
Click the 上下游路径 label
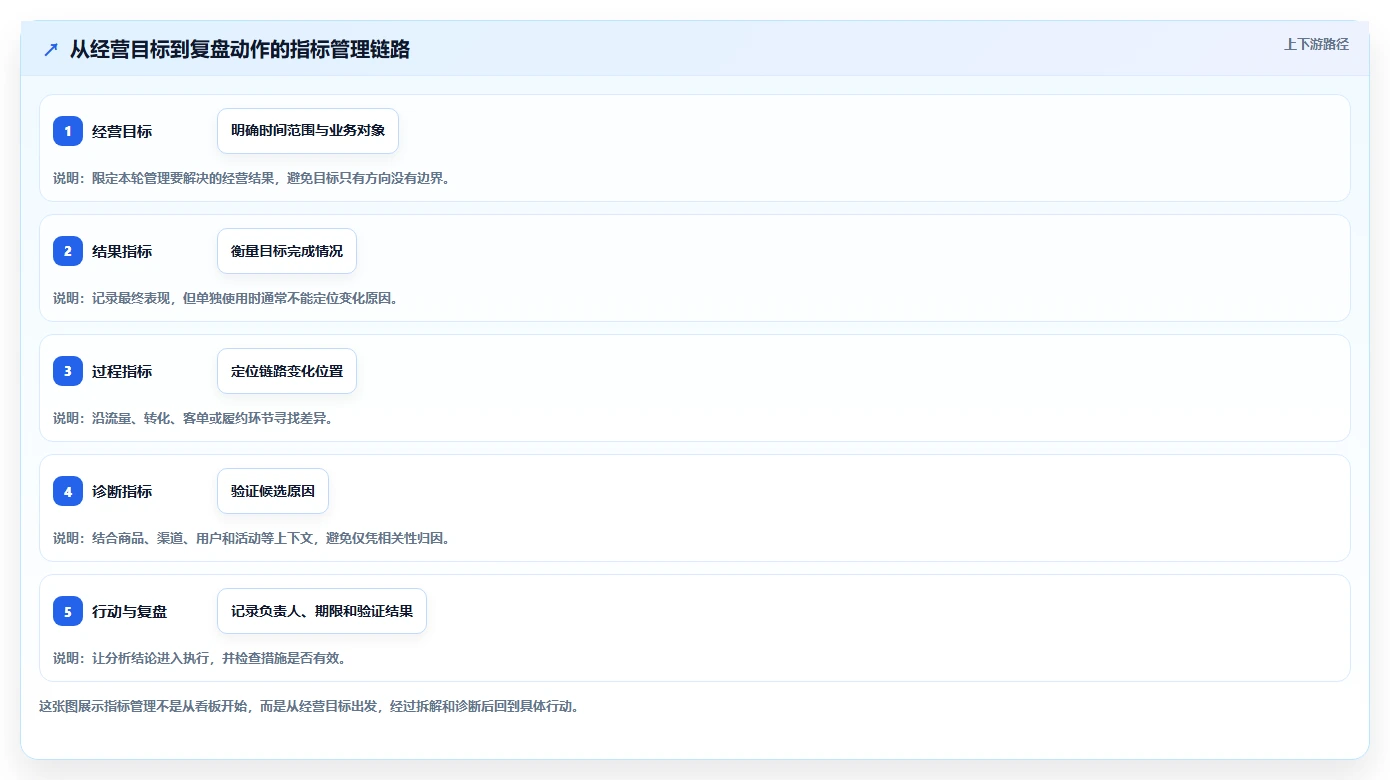[x=1316, y=44]
